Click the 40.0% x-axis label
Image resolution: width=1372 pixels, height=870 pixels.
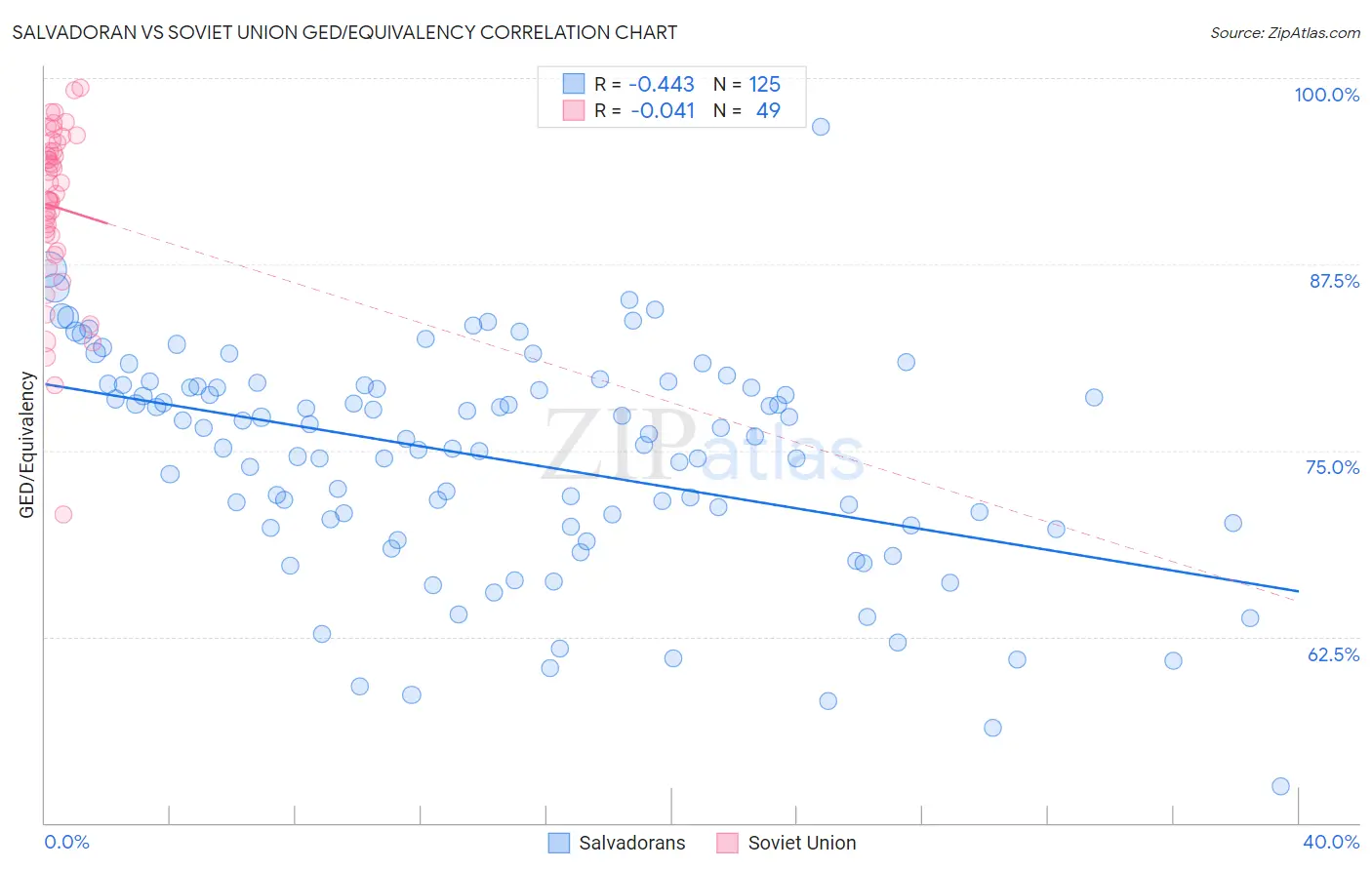[1331, 842]
